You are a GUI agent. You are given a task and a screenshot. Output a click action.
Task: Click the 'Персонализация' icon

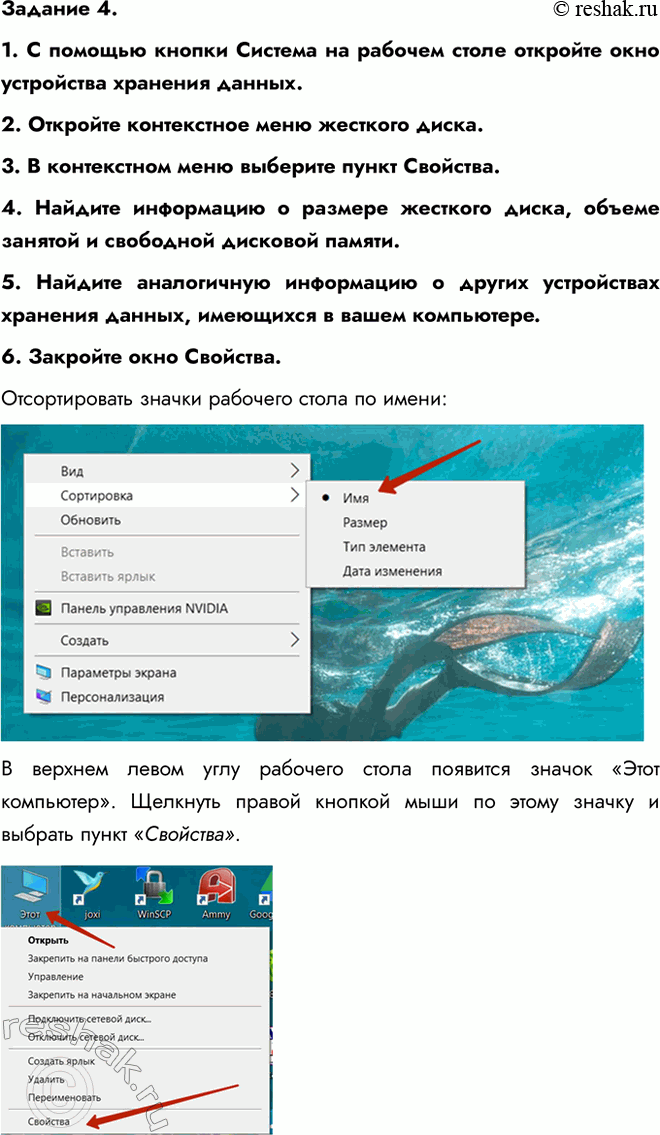click(x=44, y=697)
